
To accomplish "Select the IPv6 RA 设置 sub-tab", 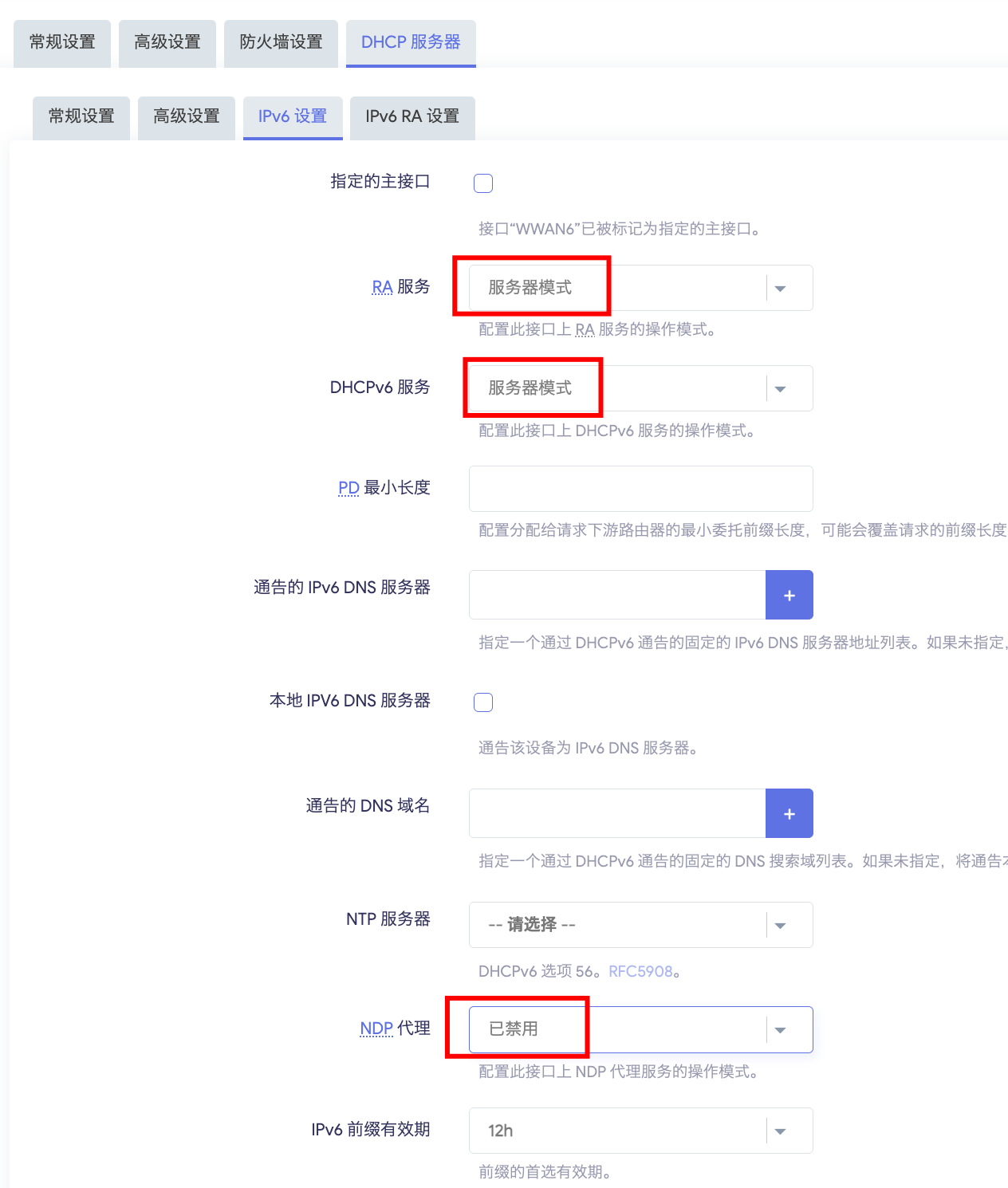I will 412,116.
